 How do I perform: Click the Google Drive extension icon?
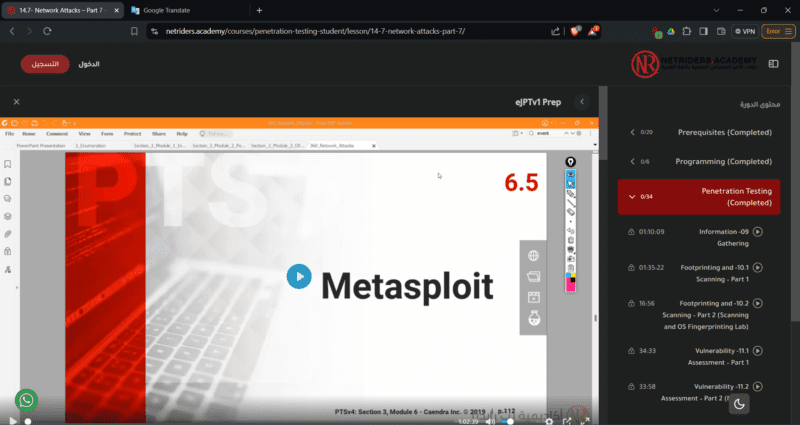671,31
